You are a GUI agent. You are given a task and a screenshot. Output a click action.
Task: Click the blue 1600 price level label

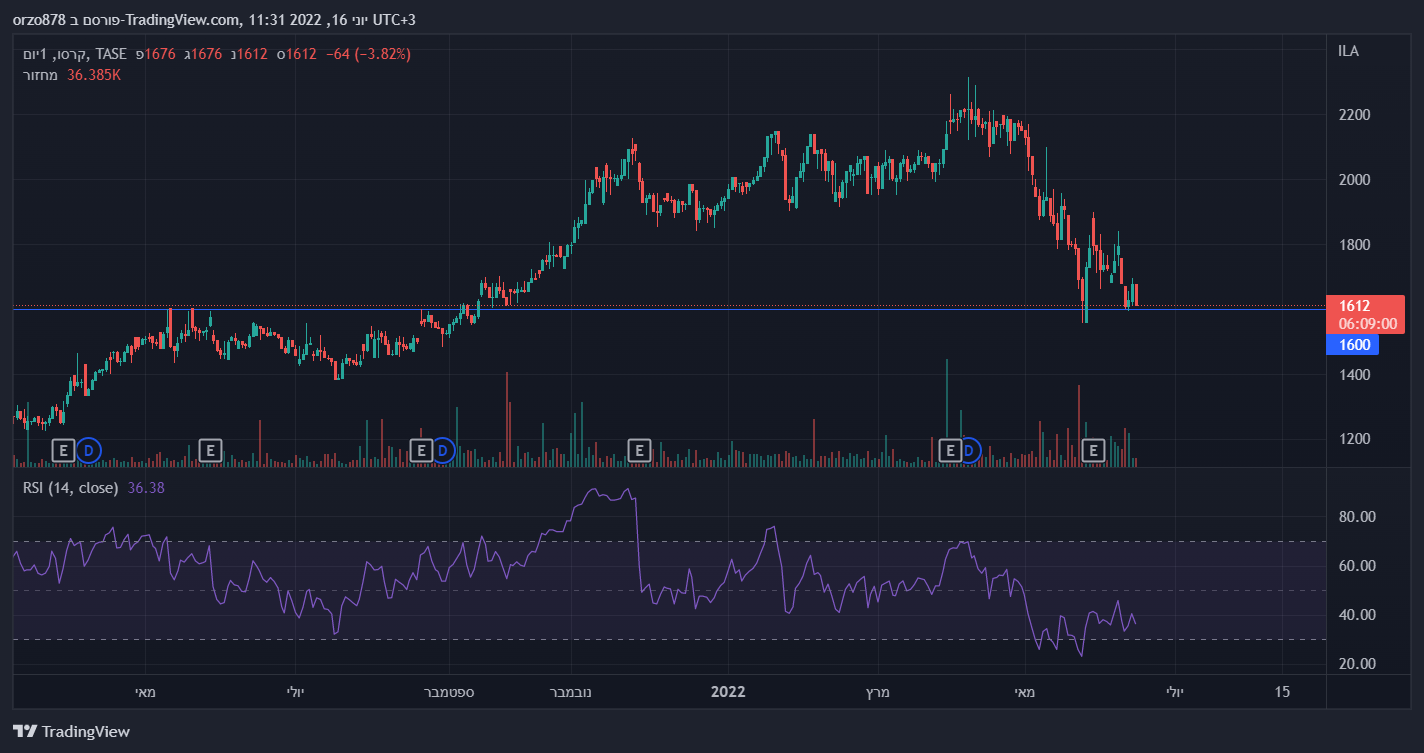coord(1352,345)
